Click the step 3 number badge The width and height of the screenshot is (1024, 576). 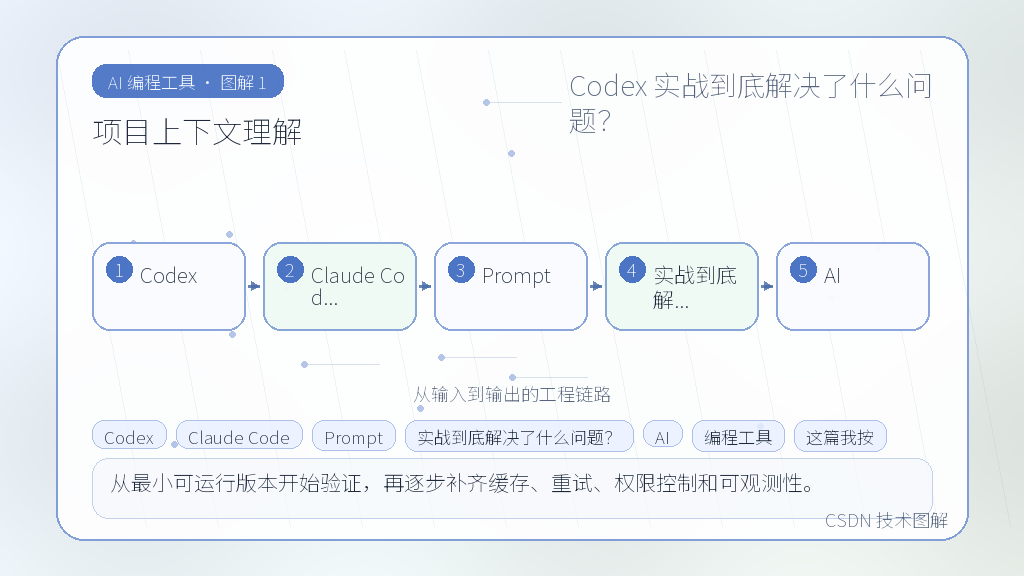(x=461, y=270)
